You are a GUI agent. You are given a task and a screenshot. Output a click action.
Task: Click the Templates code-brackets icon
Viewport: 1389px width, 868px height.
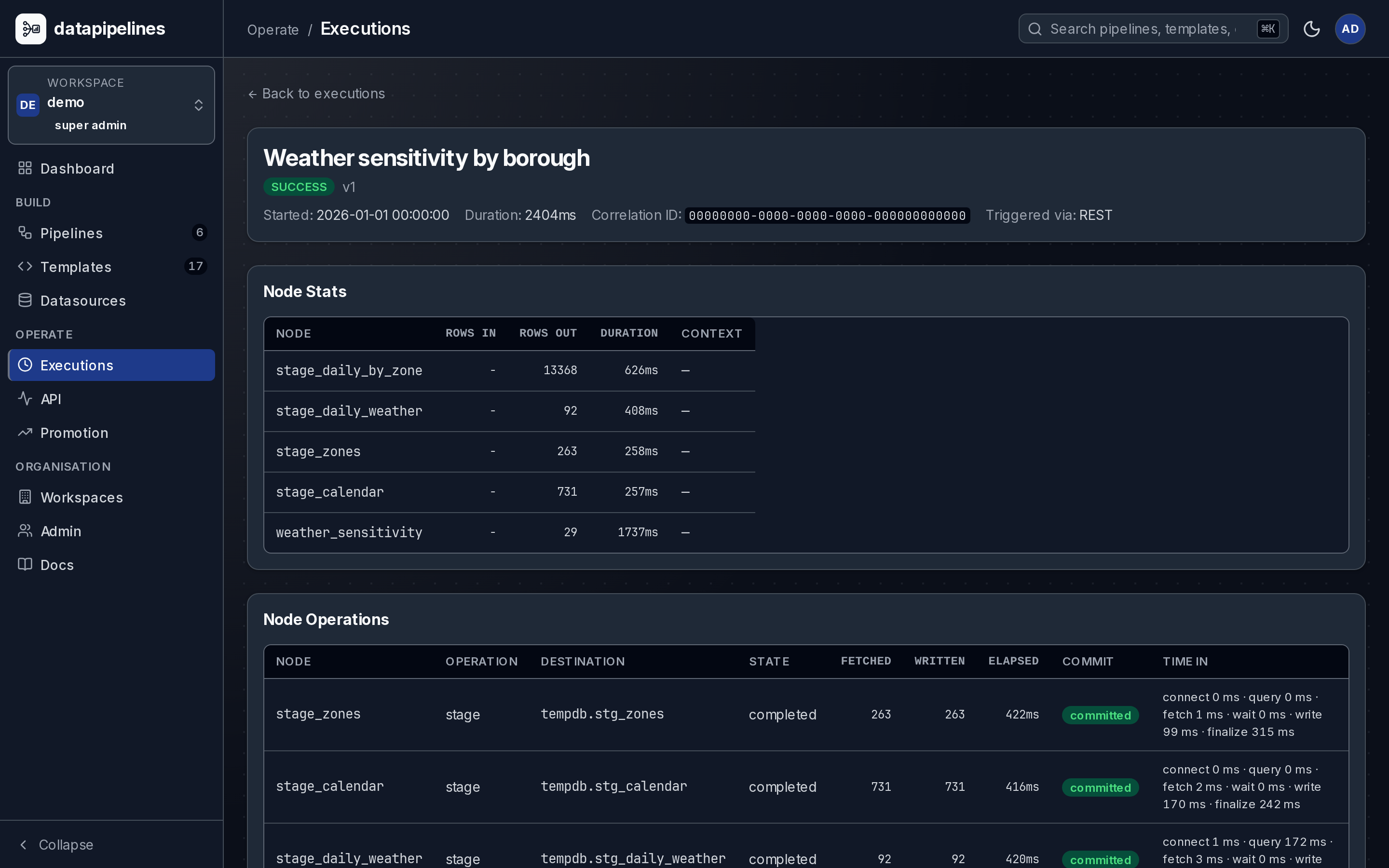point(25,266)
